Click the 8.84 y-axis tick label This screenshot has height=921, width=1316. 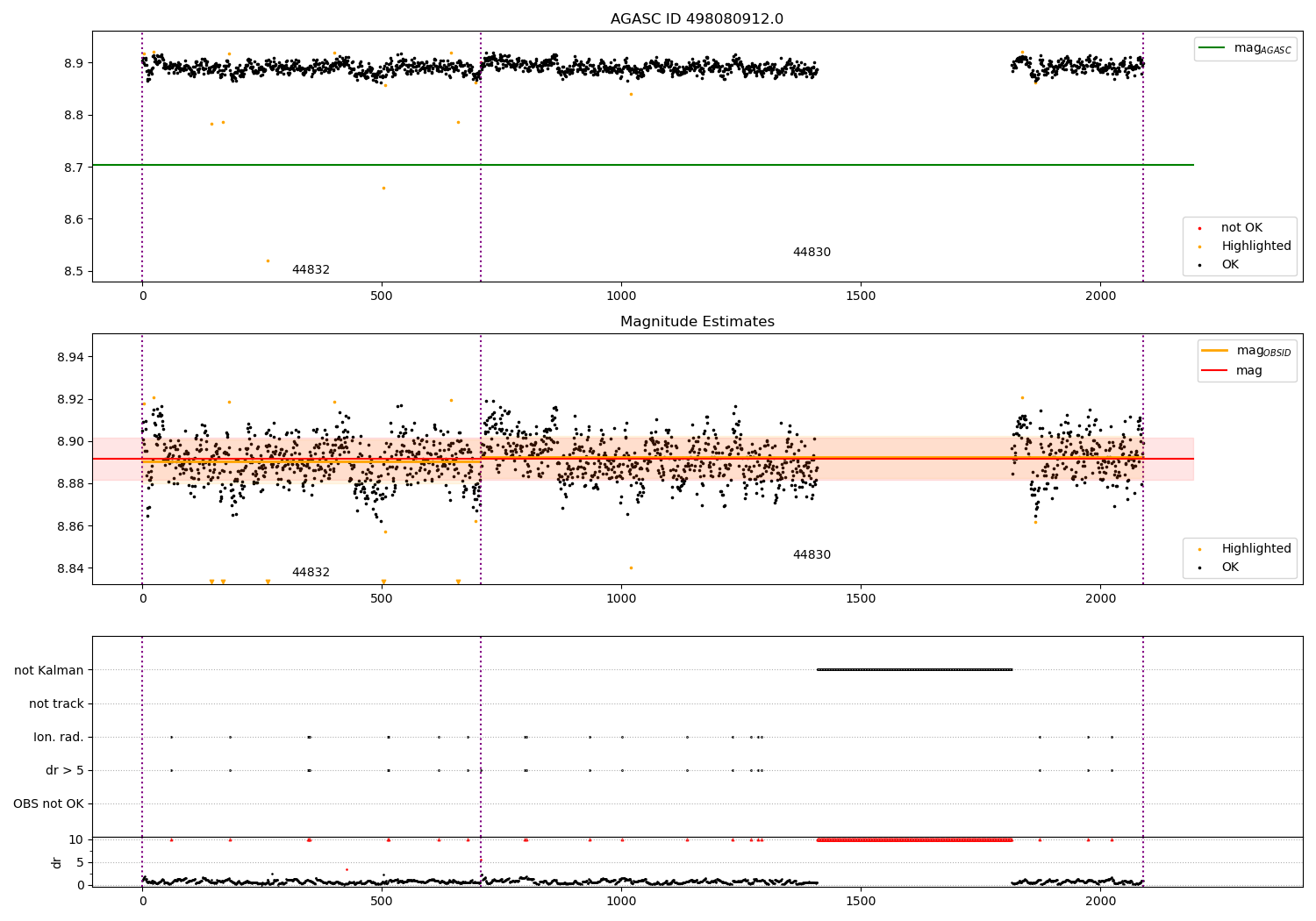(68, 568)
